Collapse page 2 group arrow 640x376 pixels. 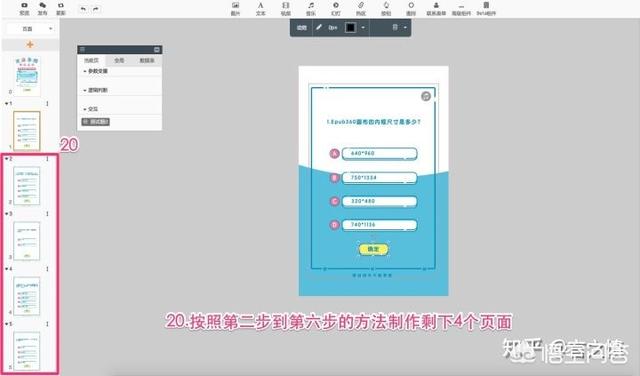7,159
